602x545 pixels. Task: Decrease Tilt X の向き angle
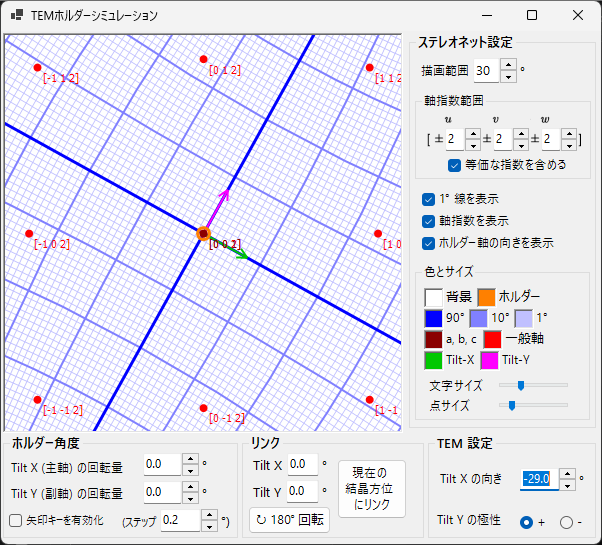(x=567, y=485)
